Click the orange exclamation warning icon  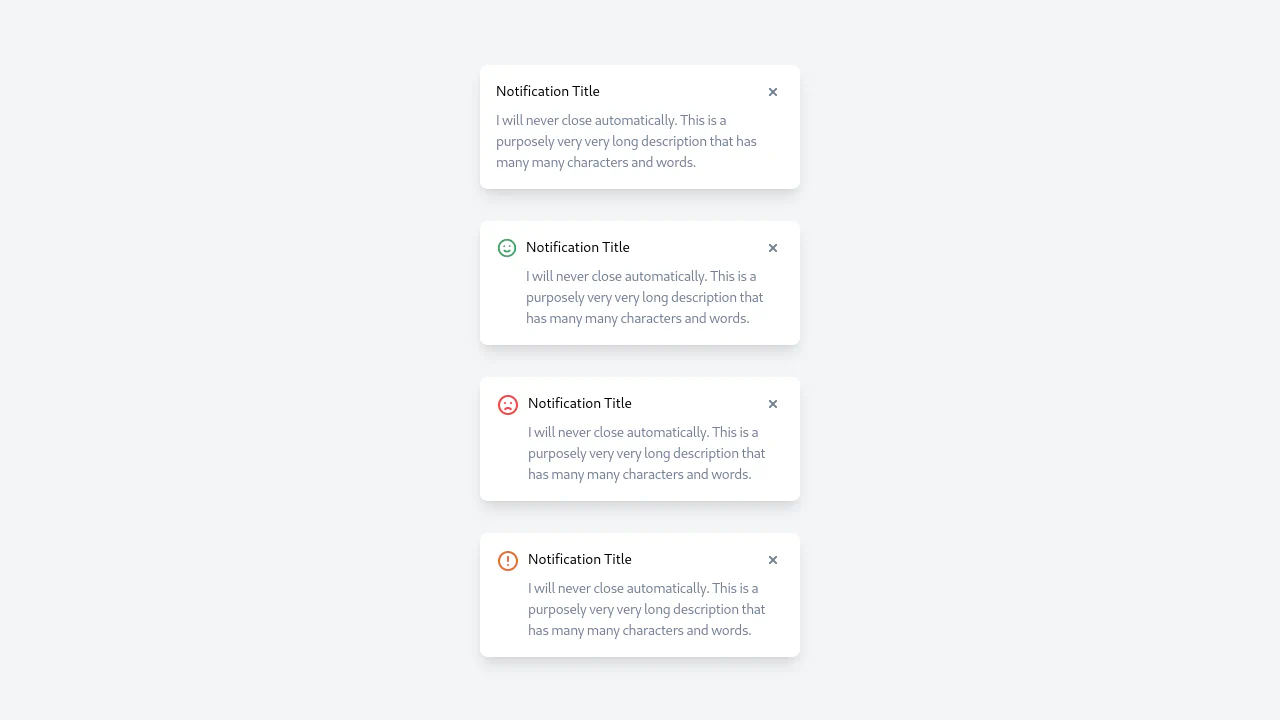coord(508,561)
